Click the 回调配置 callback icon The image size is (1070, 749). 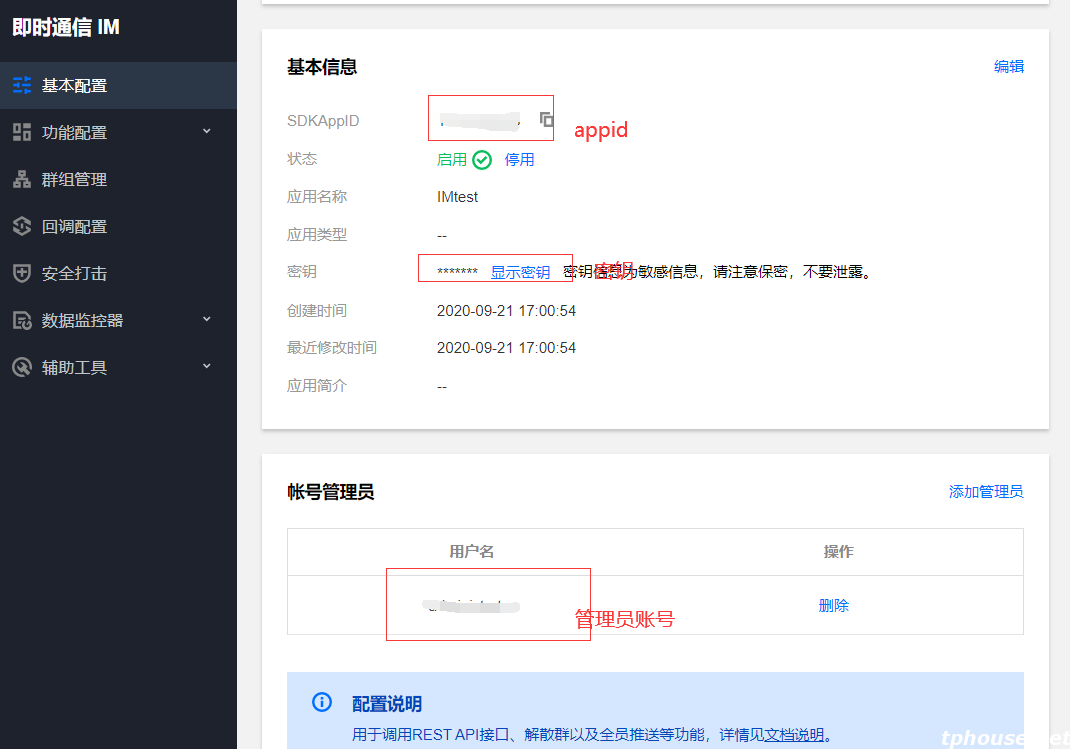point(22,226)
